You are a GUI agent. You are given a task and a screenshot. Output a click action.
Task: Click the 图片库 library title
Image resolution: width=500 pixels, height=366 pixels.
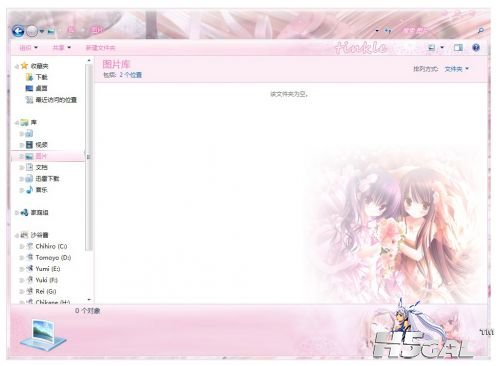[x=116, y=64]
